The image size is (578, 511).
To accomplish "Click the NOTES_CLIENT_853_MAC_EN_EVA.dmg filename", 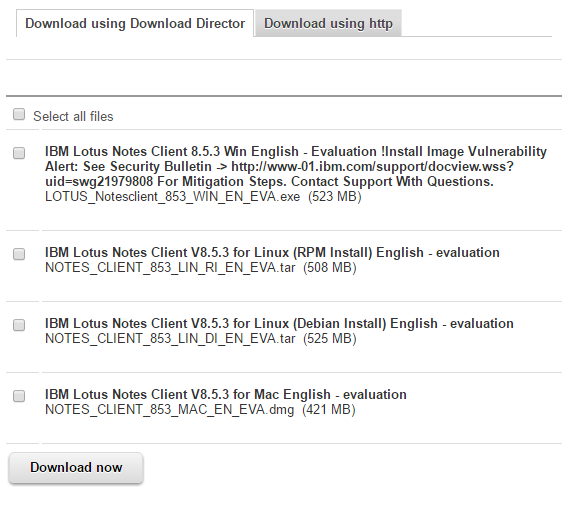I will pyautogui.click(x=170, y=410).
